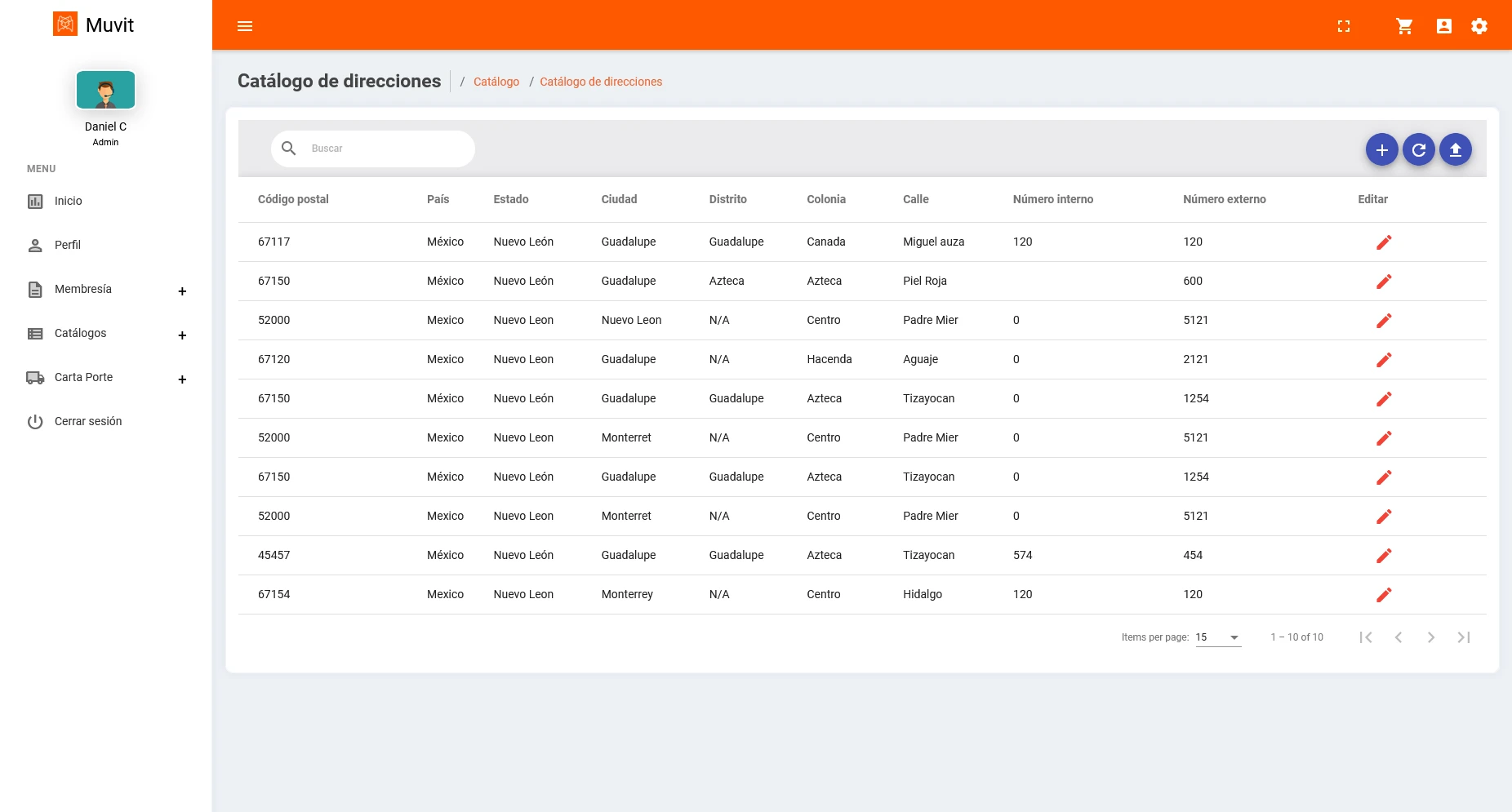Click the 1 – 10 of 10 range label

pyautogui.click(x=1297, y=637)
